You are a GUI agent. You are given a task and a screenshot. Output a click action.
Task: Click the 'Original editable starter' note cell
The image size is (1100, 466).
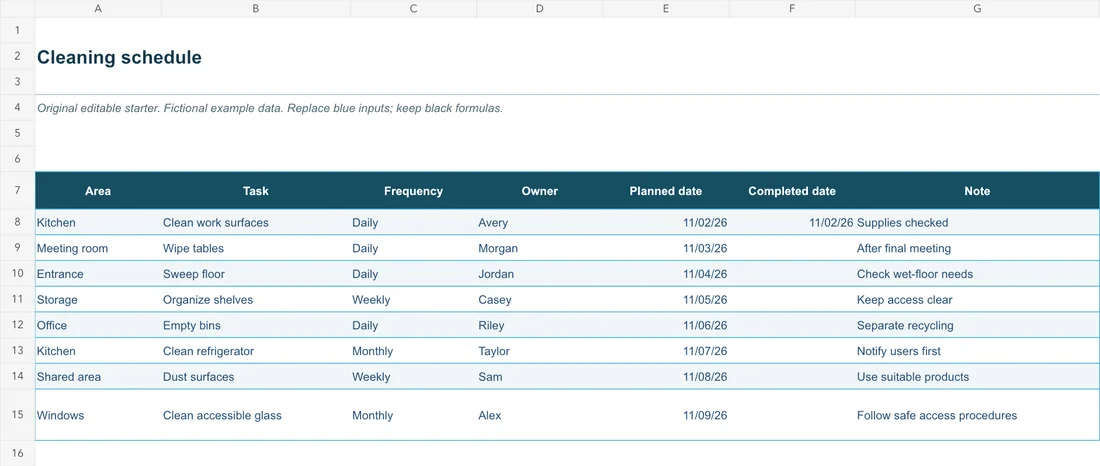click(270, 108)
